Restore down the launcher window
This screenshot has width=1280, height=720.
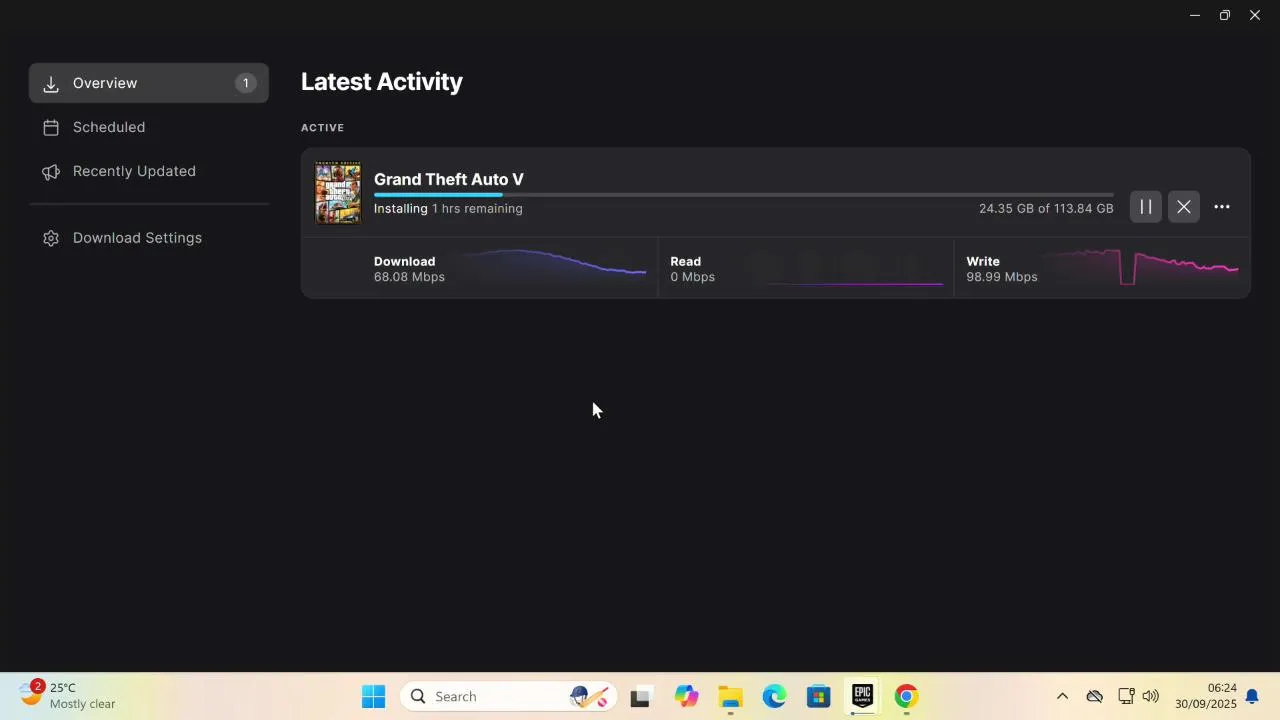(1225, 15)
